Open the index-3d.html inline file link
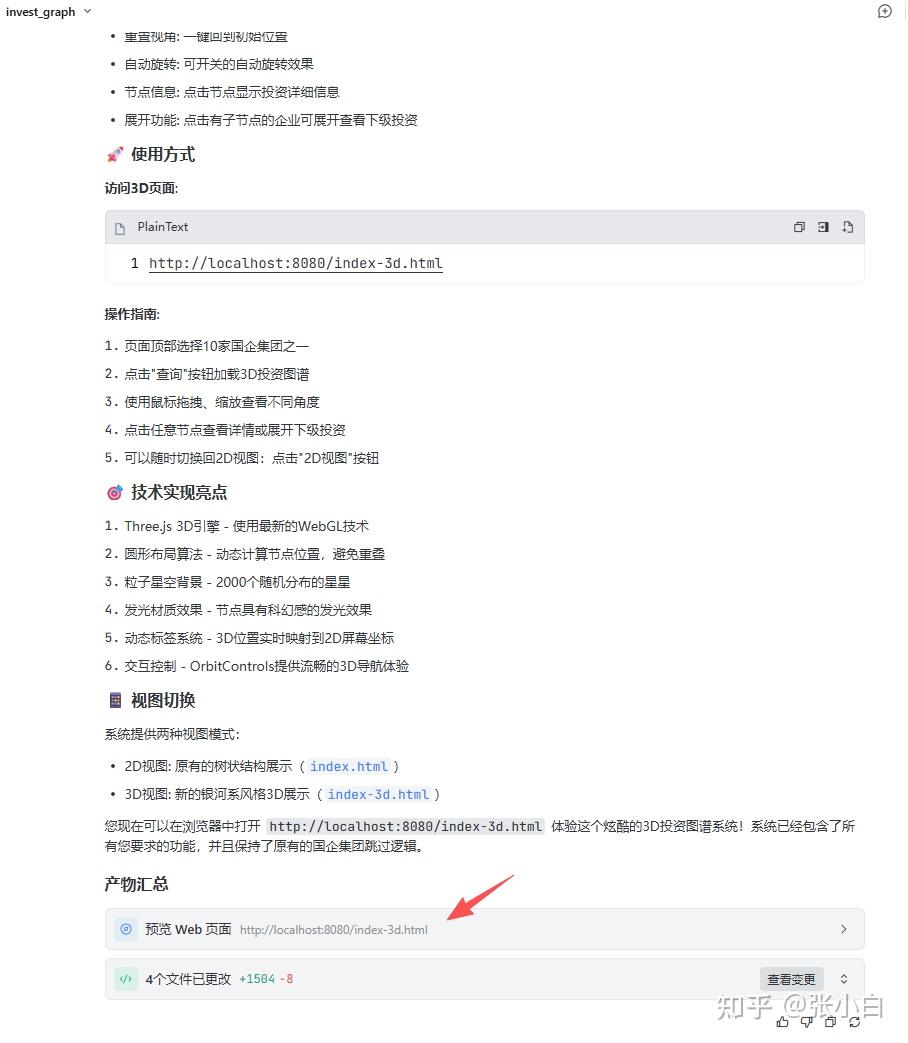The height and width of the screenshot is (1043, 908). coord(378,794)
